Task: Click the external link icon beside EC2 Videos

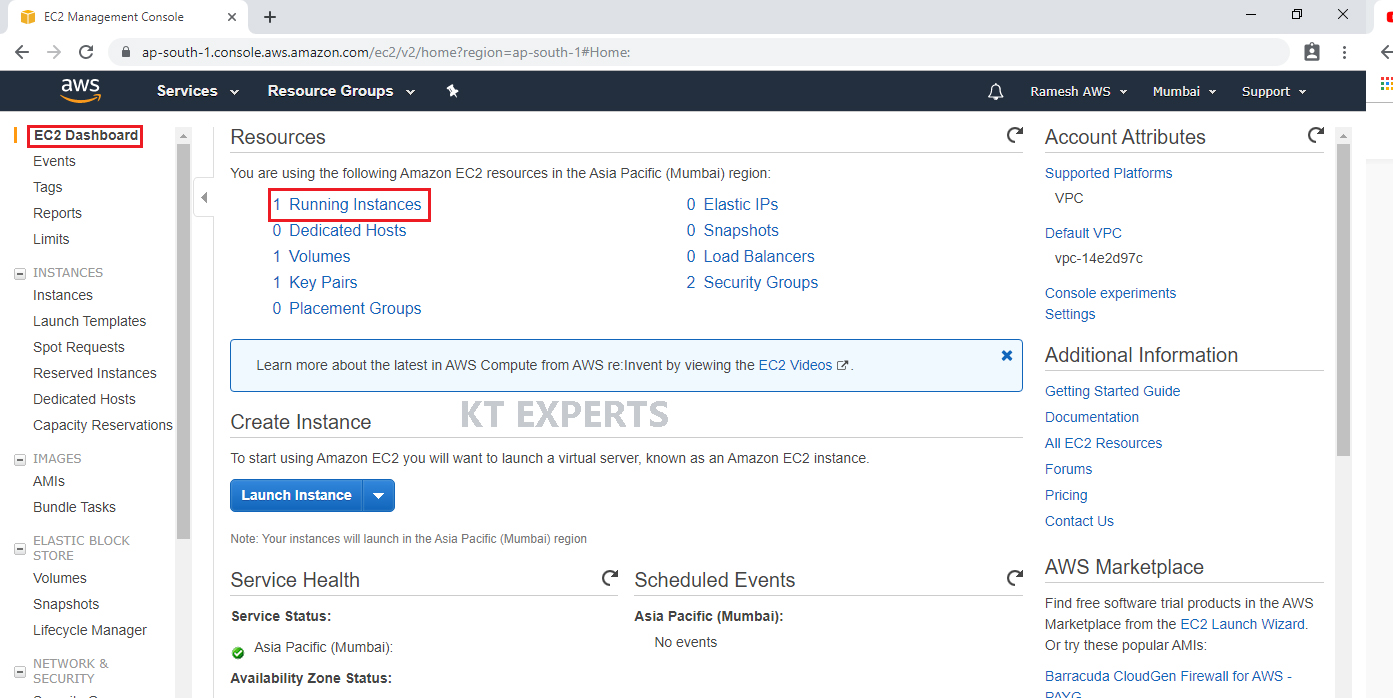Action: click(842, 366)
